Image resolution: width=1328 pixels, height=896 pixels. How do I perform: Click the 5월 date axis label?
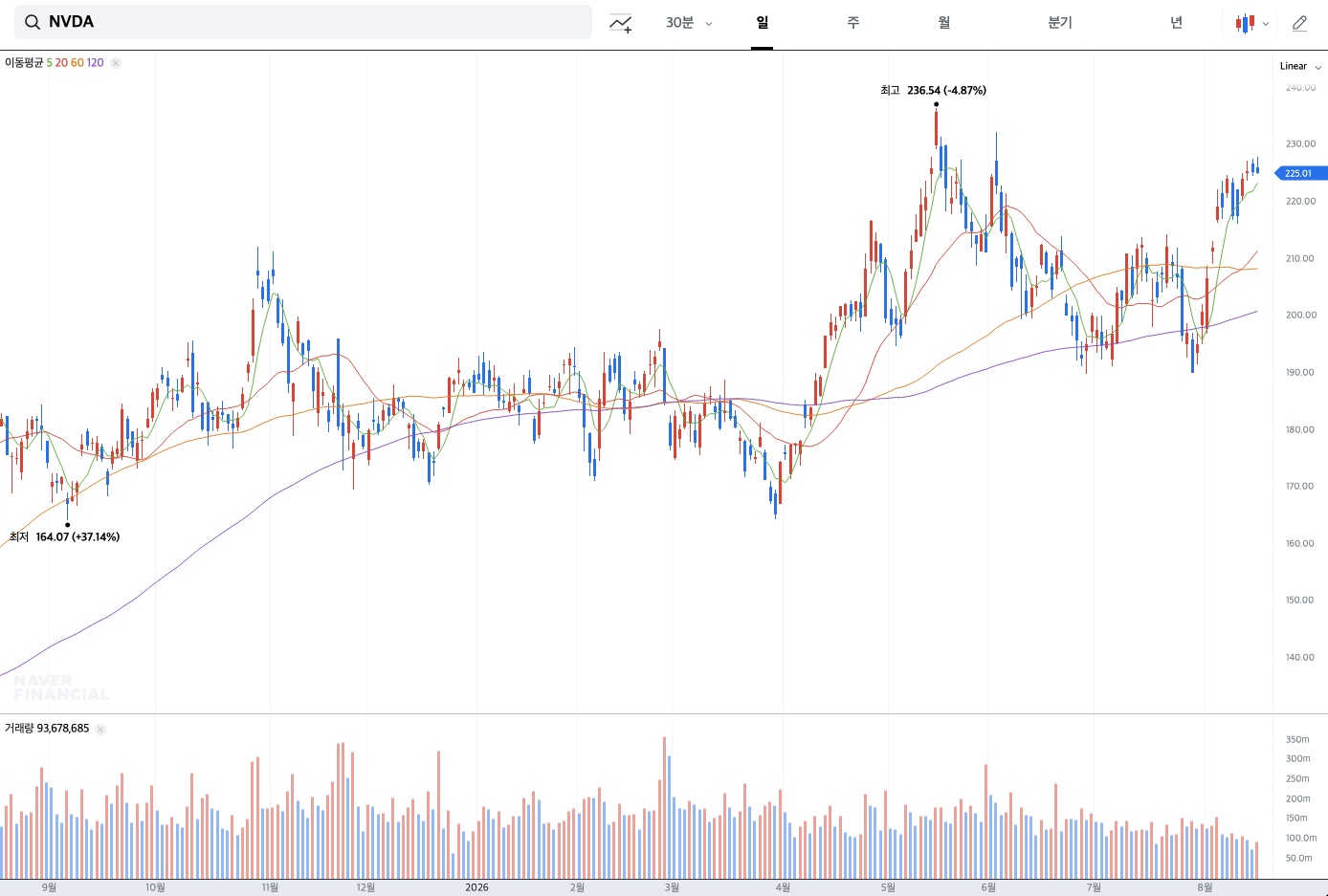point(888,887)
